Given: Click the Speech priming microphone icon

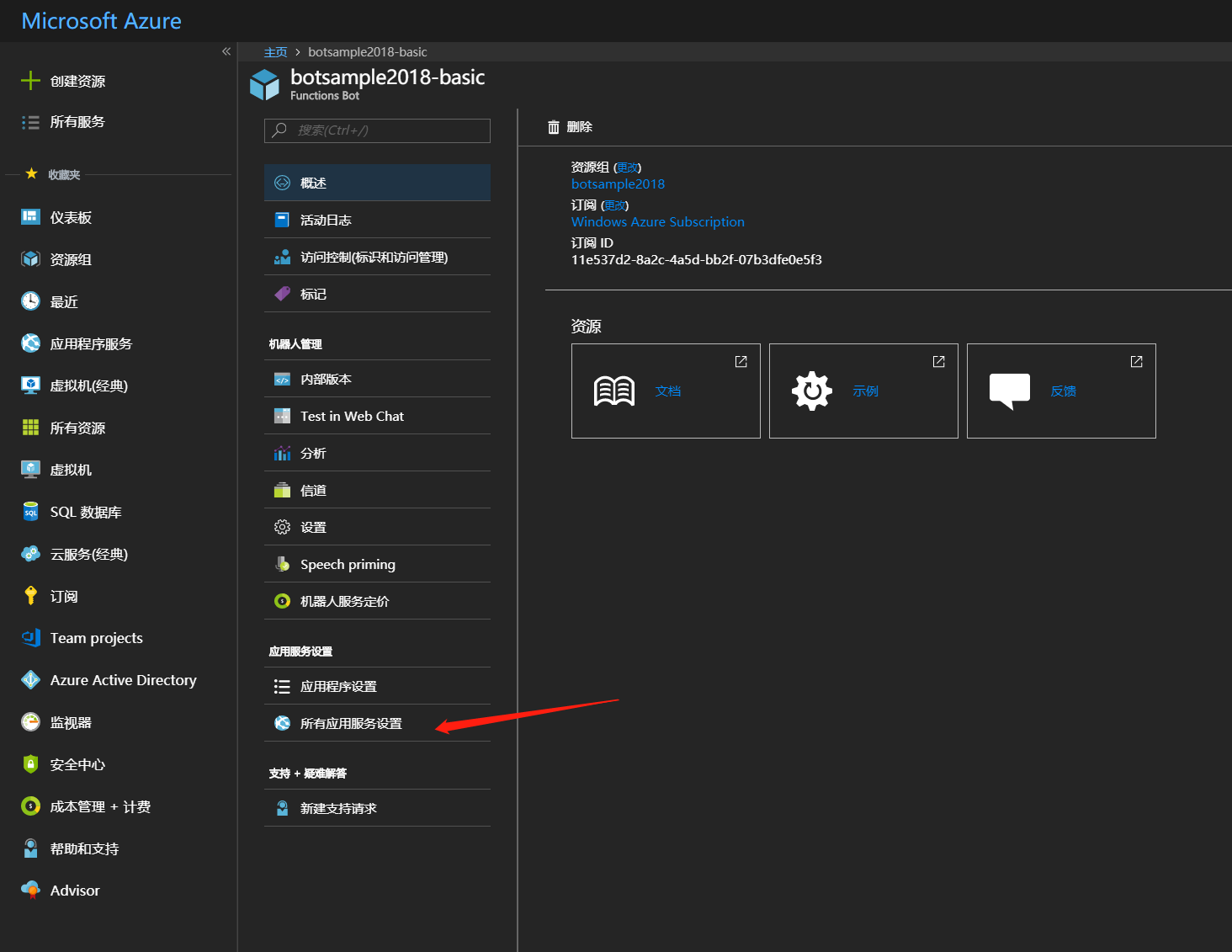Looking at the screenshot, I should point(282,564).
